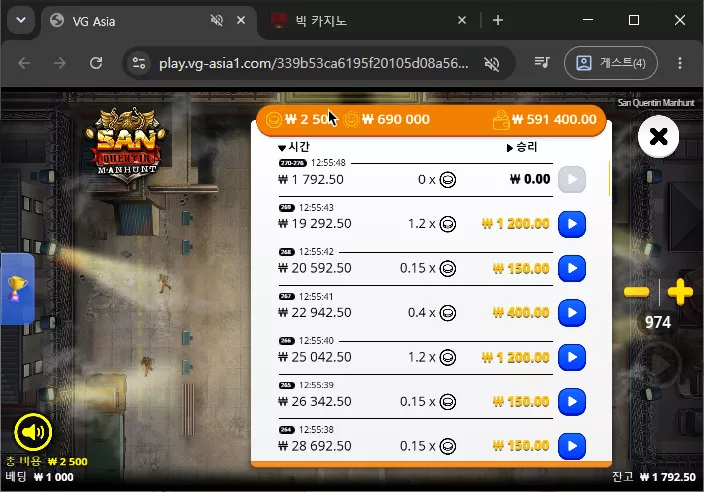Screen dimensions: 704x492
Task: Close the 빅 카지노 tab
Action: pyautogui.click(x=462, y=20)
